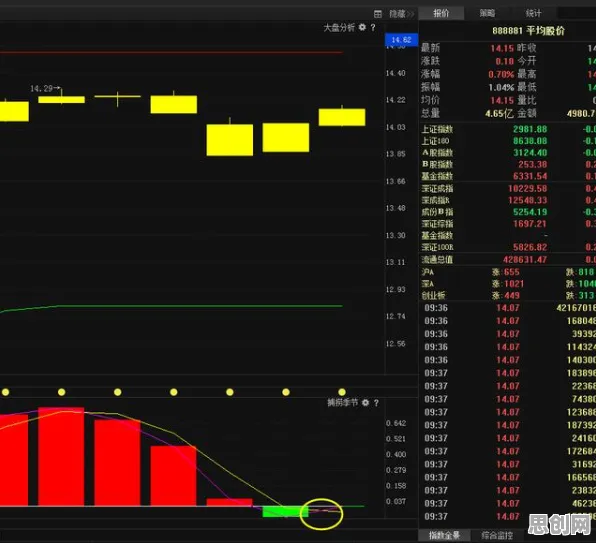596x543 pixels.
Task: Select the 指数全景 bottom tab
Action: pos(444,535)
